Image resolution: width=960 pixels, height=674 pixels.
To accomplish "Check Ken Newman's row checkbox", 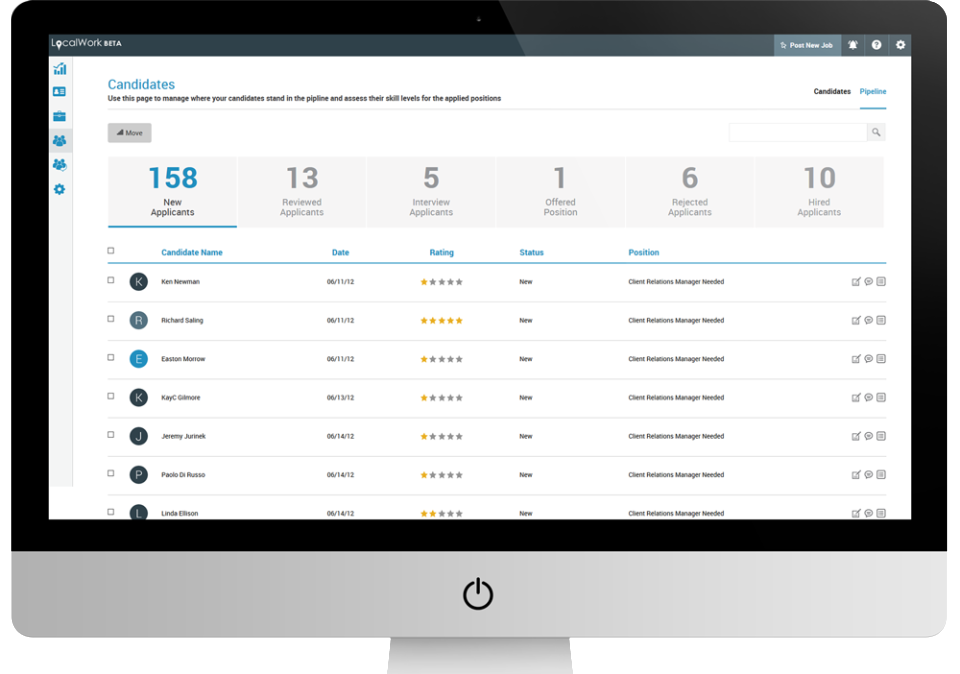I will coord(112,281).
